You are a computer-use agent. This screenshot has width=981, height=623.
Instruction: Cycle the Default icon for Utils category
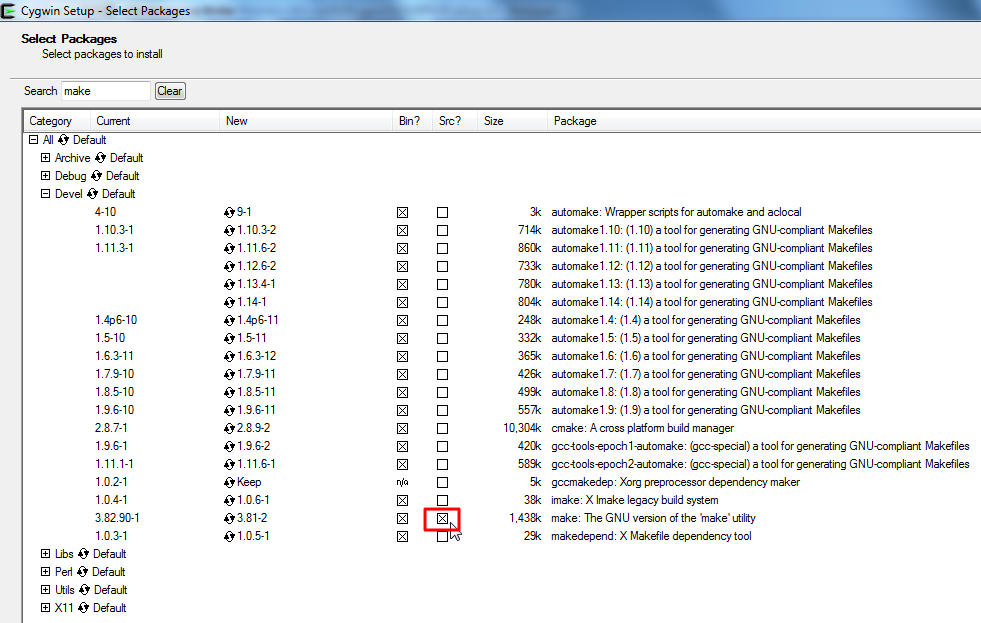click(84, 590)
